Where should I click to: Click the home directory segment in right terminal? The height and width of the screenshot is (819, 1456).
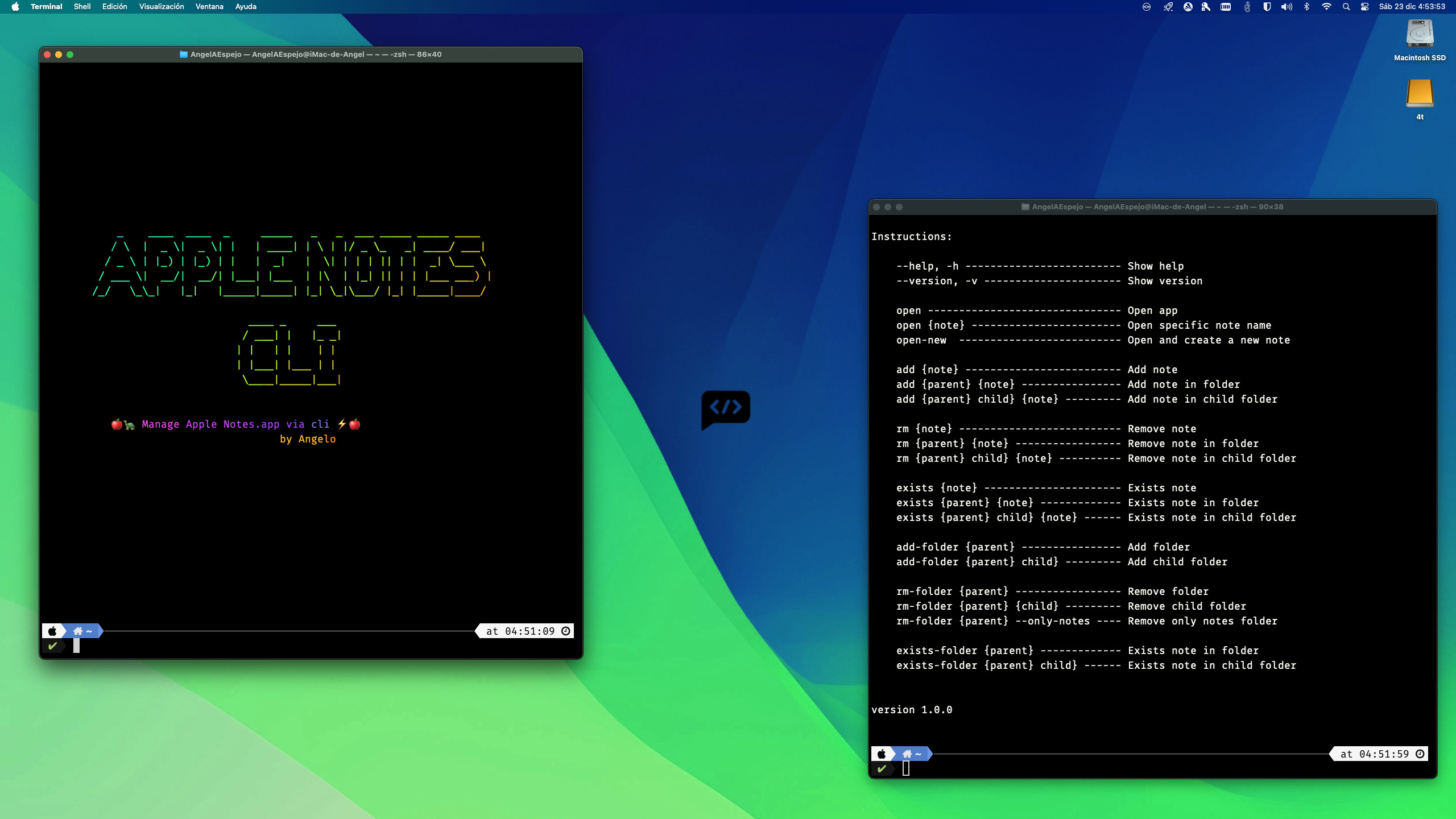coord(912,754)
